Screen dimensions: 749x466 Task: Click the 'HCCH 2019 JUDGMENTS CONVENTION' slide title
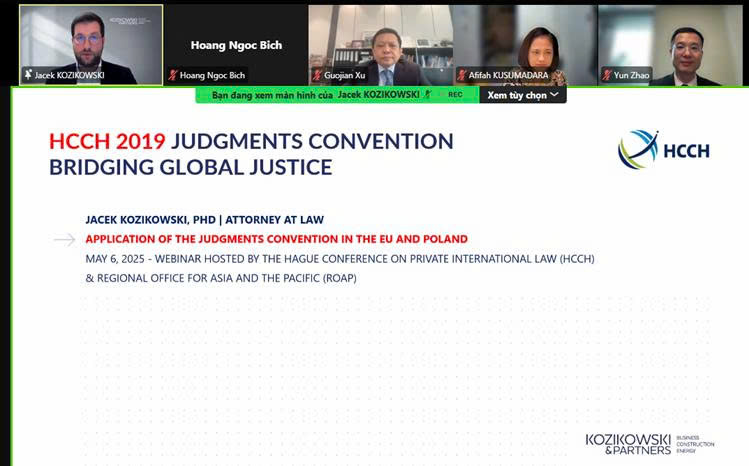click(x=251, y=141)
